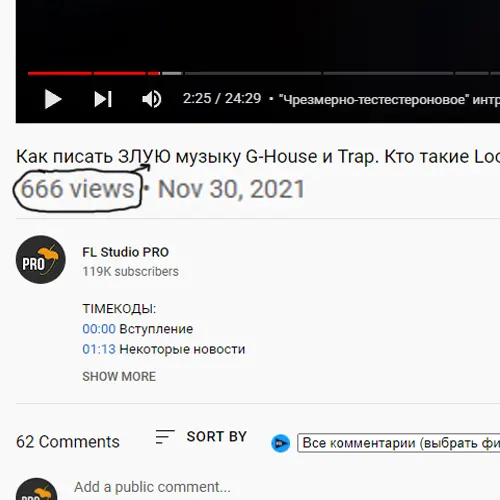Screen dimensions: 500x500
Task: Click the red video progress bar
Action: point(94,73)
